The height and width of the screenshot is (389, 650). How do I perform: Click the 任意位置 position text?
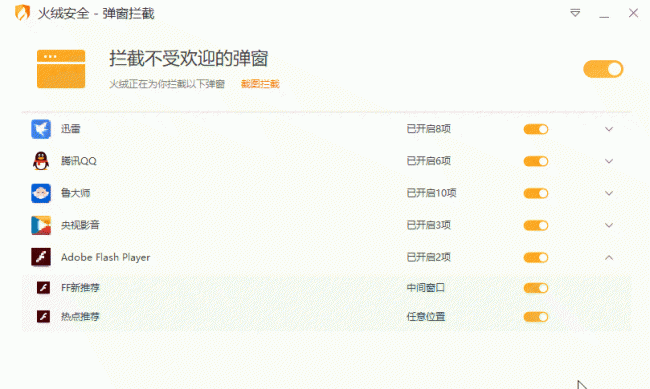[426, 316]
